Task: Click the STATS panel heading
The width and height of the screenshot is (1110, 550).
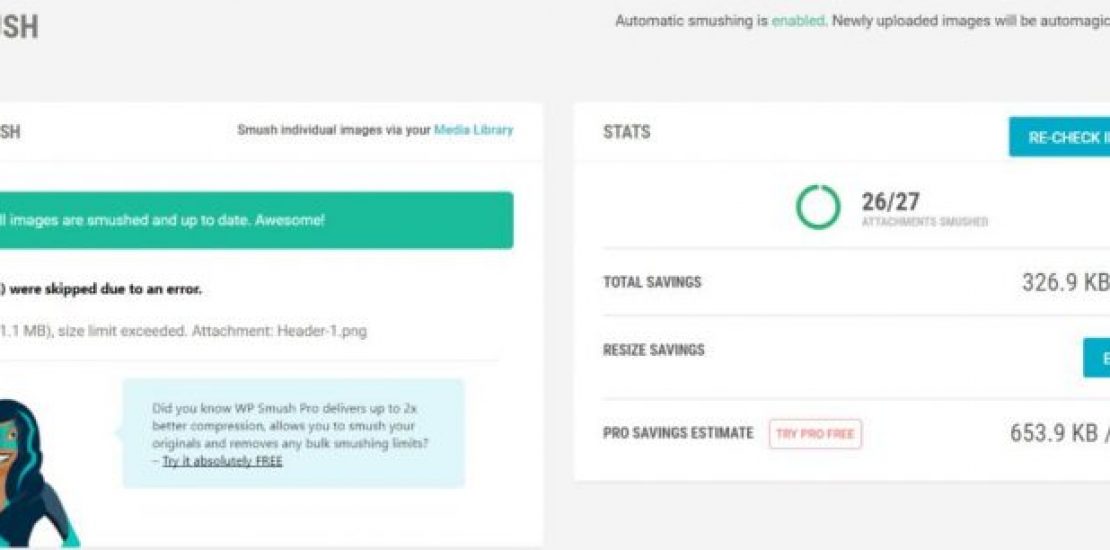Action: (627, 132)
